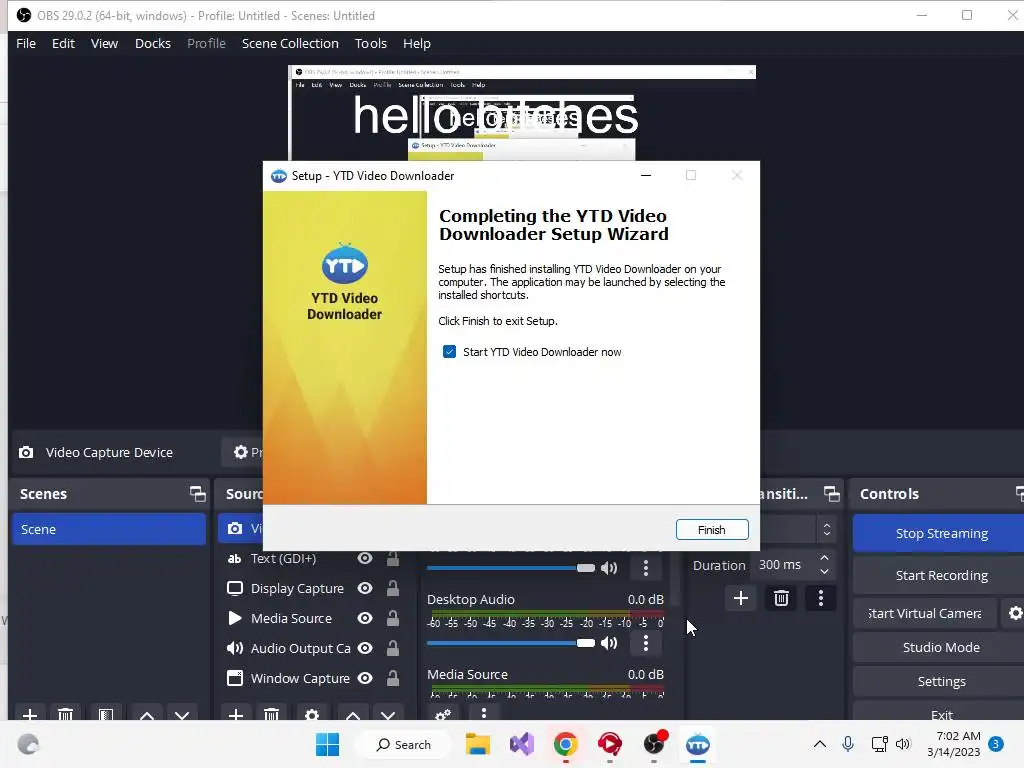Open the Edit menu in OBS

[63, 44]
